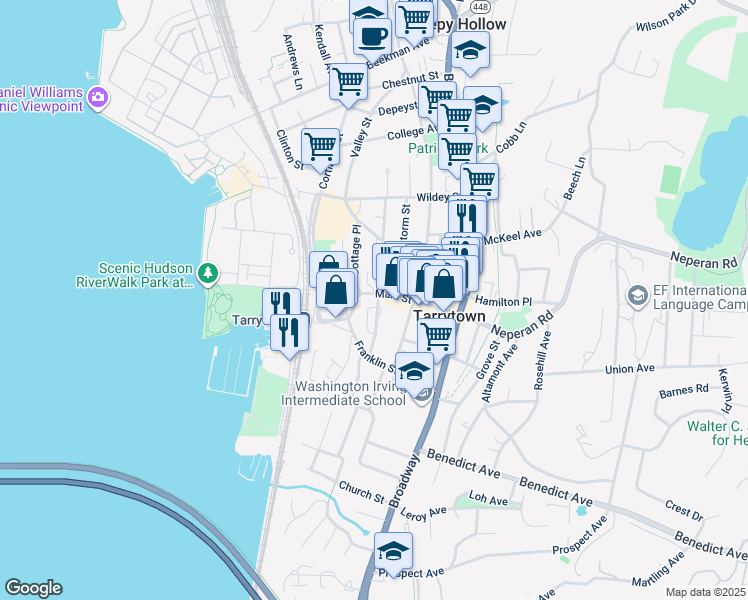Image resolution: width=748 pixels, height=600 pixels.
Task: Click the McKeel Ave street label
Action: (513, 237)
